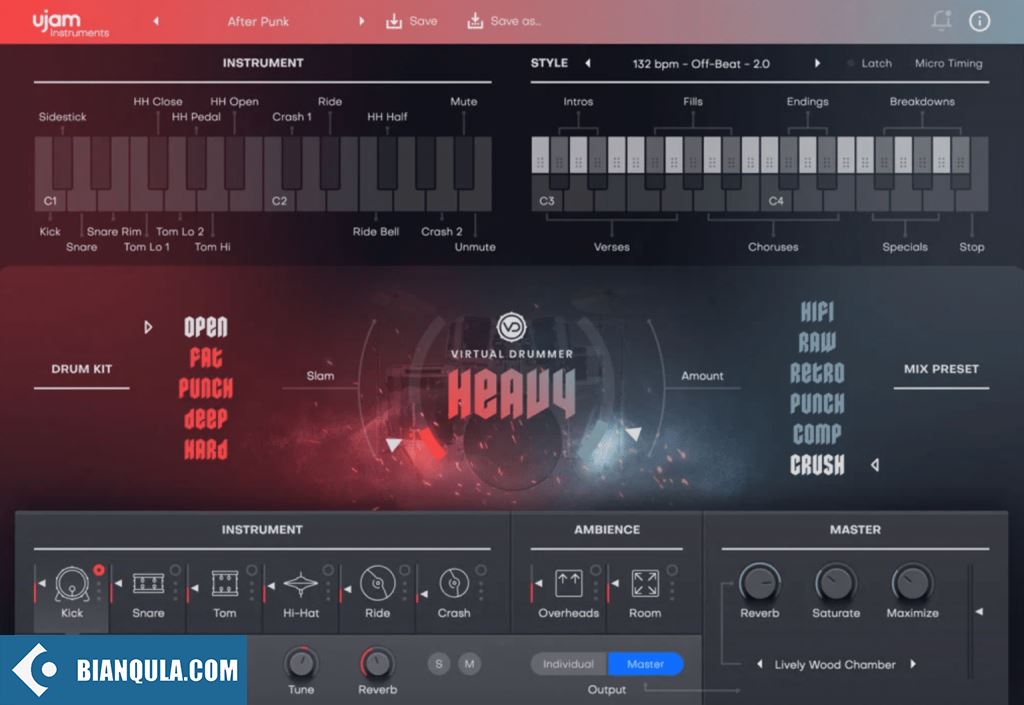The image size is (1024, 705).
Task: Go to previous preset before After Punk
Action: tap(156, 21)
